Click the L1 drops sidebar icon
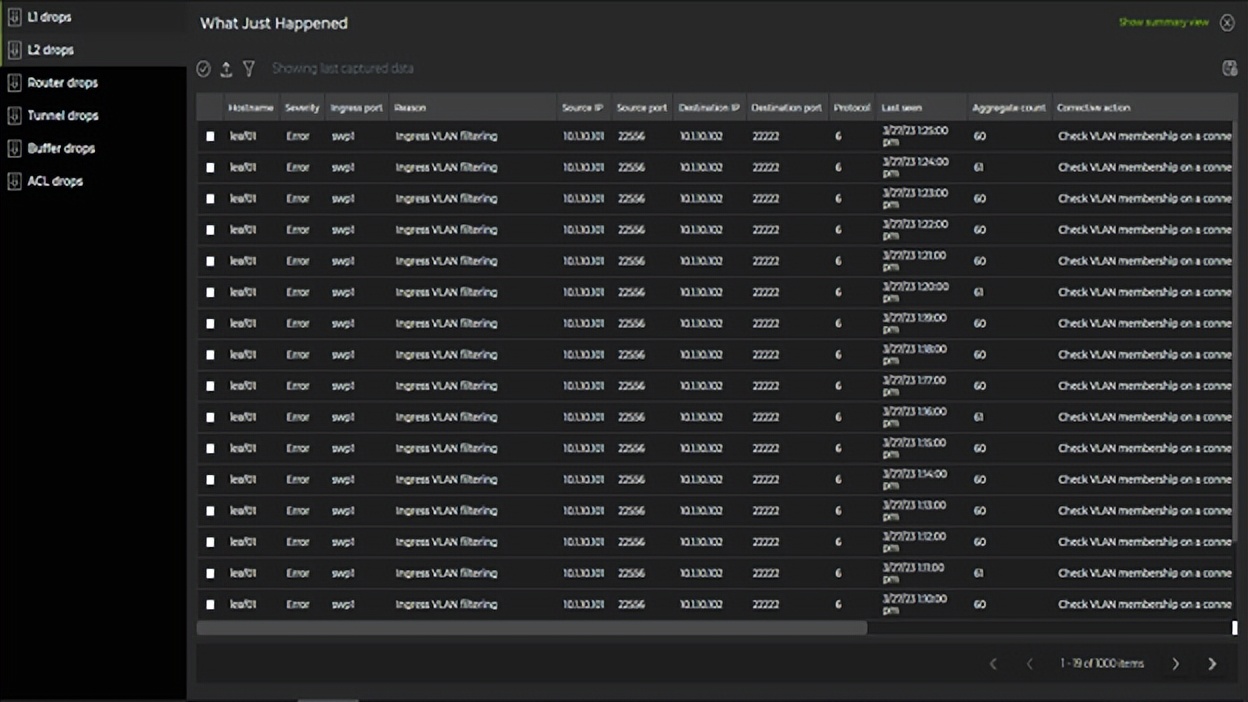The height and width of the screenshot is (702, 1248). point(14,17)
